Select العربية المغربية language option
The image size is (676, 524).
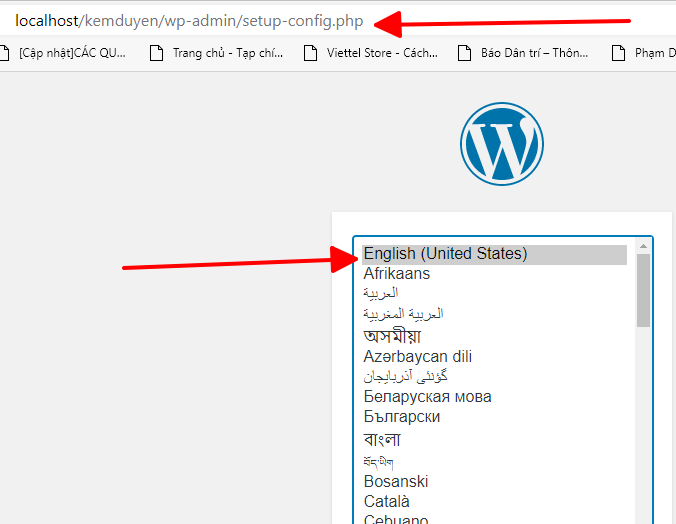(494, 314)
